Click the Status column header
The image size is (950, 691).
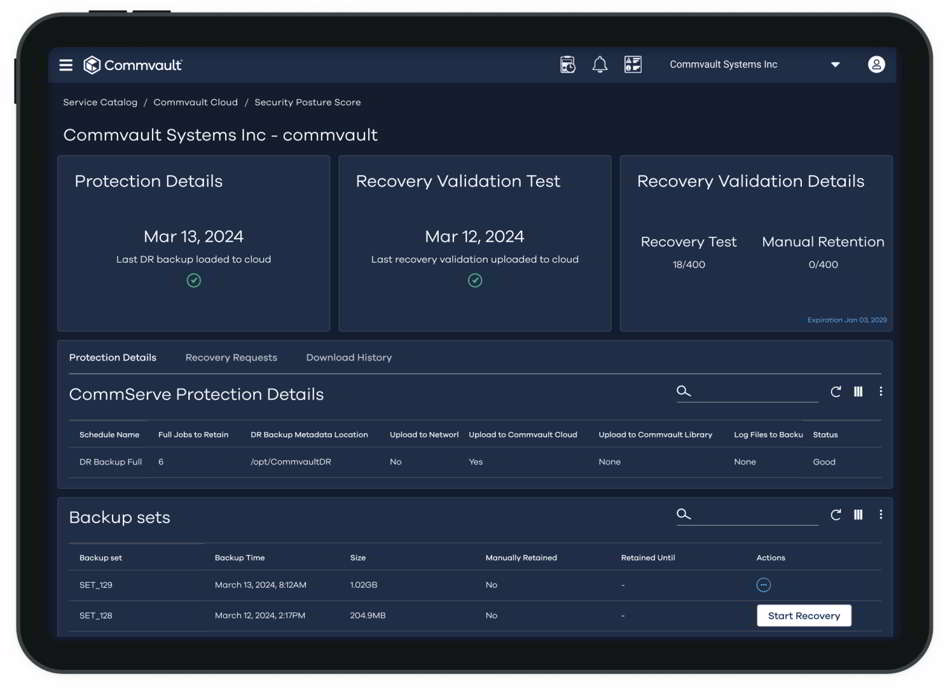825,435
